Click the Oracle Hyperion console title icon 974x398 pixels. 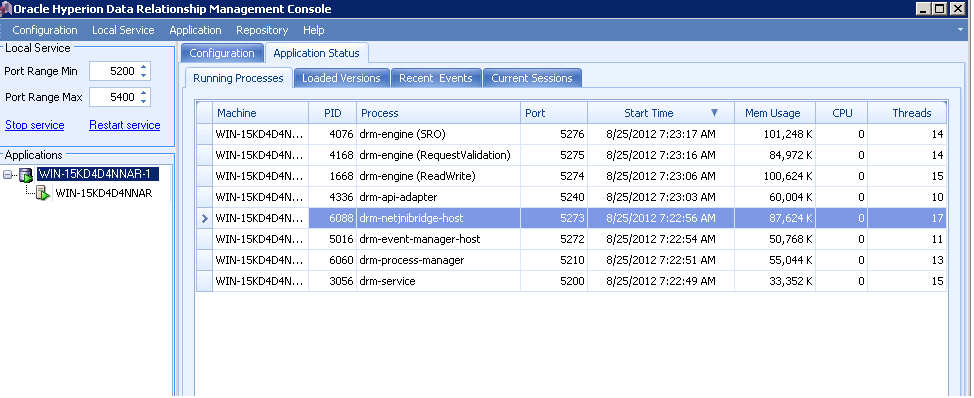(x=7, y=9)
